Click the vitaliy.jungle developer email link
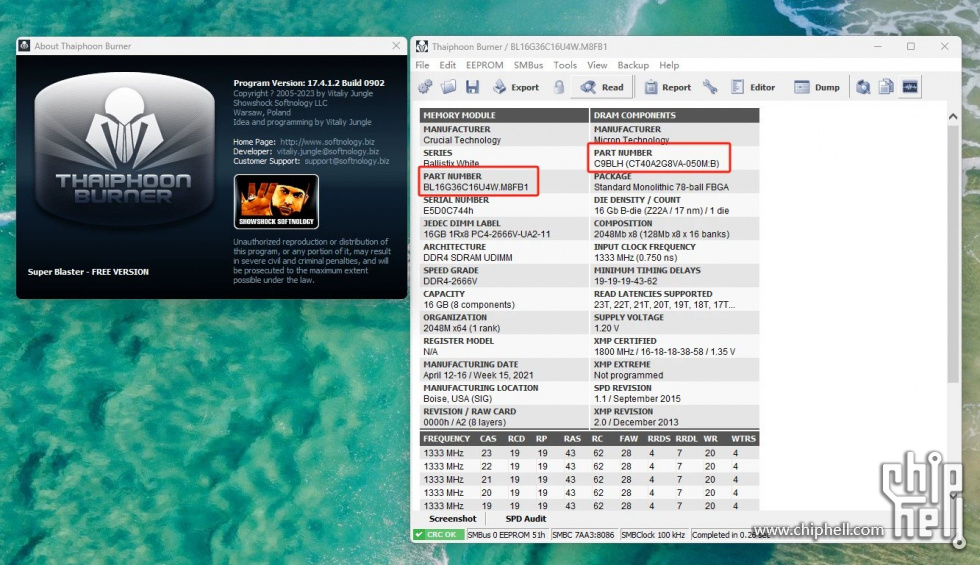 point(328,151)
